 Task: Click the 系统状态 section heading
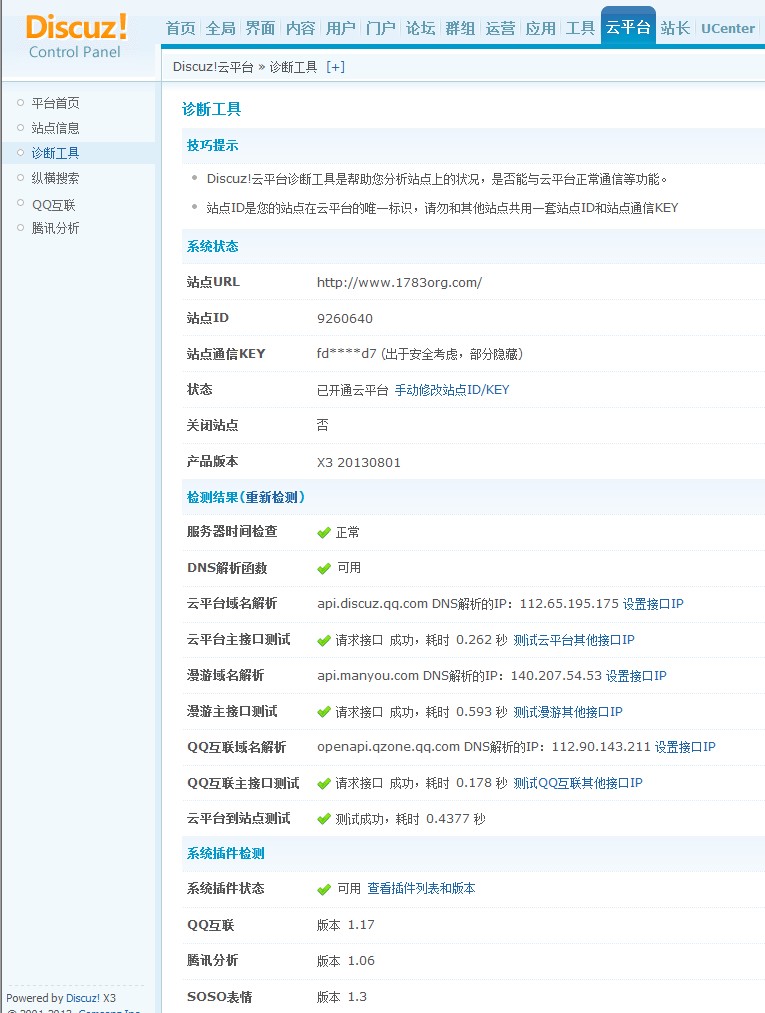point(213,246)
